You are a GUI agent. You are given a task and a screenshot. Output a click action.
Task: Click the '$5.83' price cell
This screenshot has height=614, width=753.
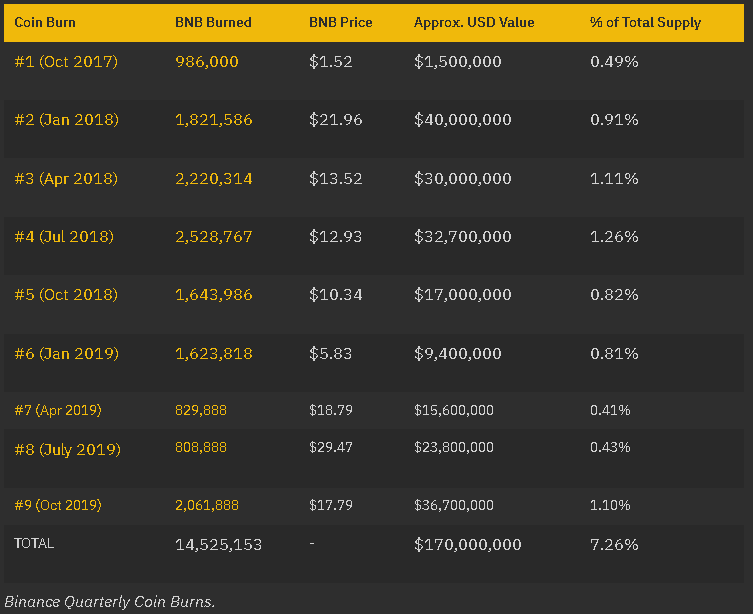331,354
